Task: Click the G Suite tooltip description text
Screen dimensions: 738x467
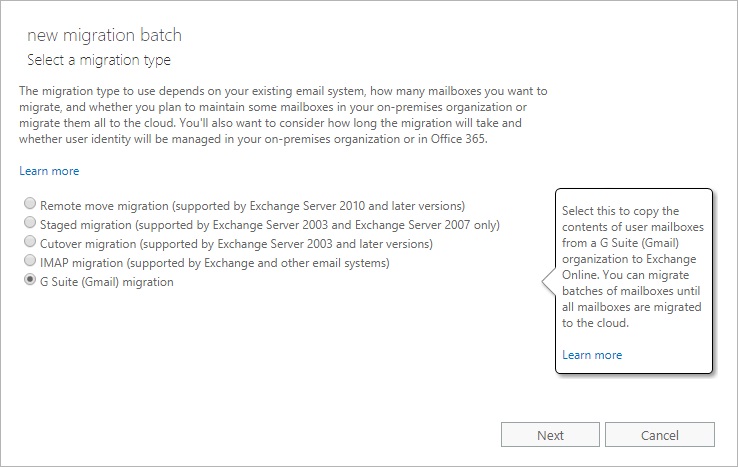Action: [632, 267]
